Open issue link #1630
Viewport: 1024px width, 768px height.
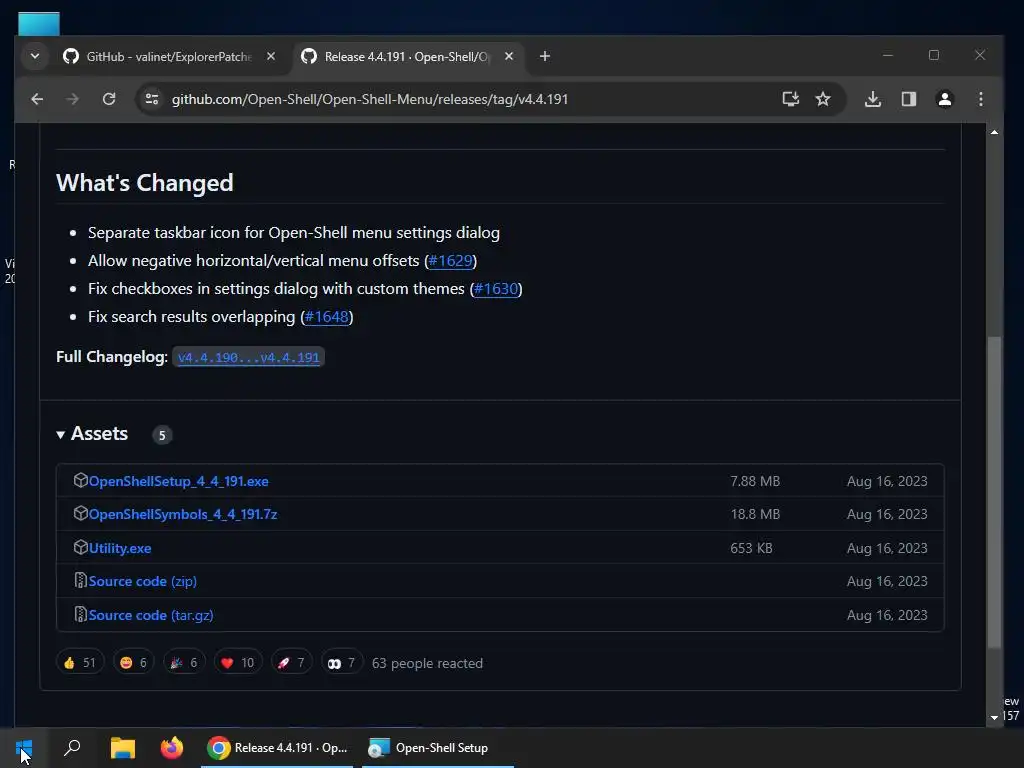pyautogui.click(x=496, y=289)
